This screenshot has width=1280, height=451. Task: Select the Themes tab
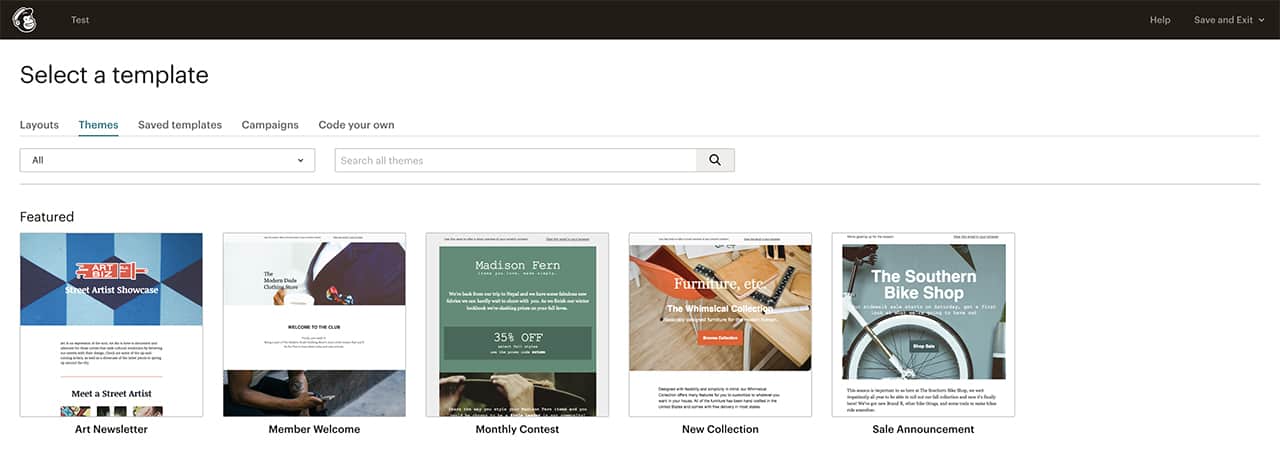pyautogui.click(x=98, y=125)
